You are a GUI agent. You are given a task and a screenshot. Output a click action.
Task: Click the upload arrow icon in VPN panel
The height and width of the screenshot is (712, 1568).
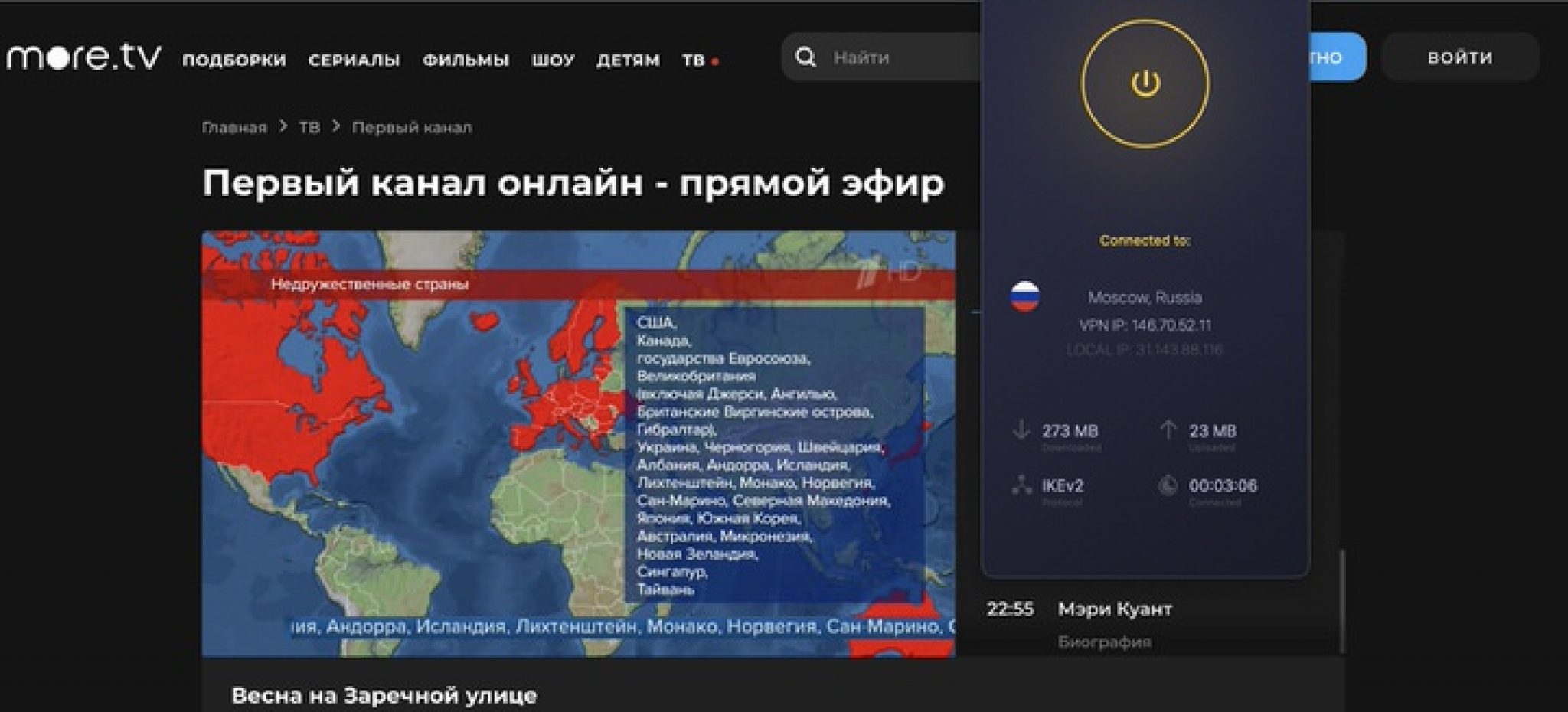(x=1168, y=429)
